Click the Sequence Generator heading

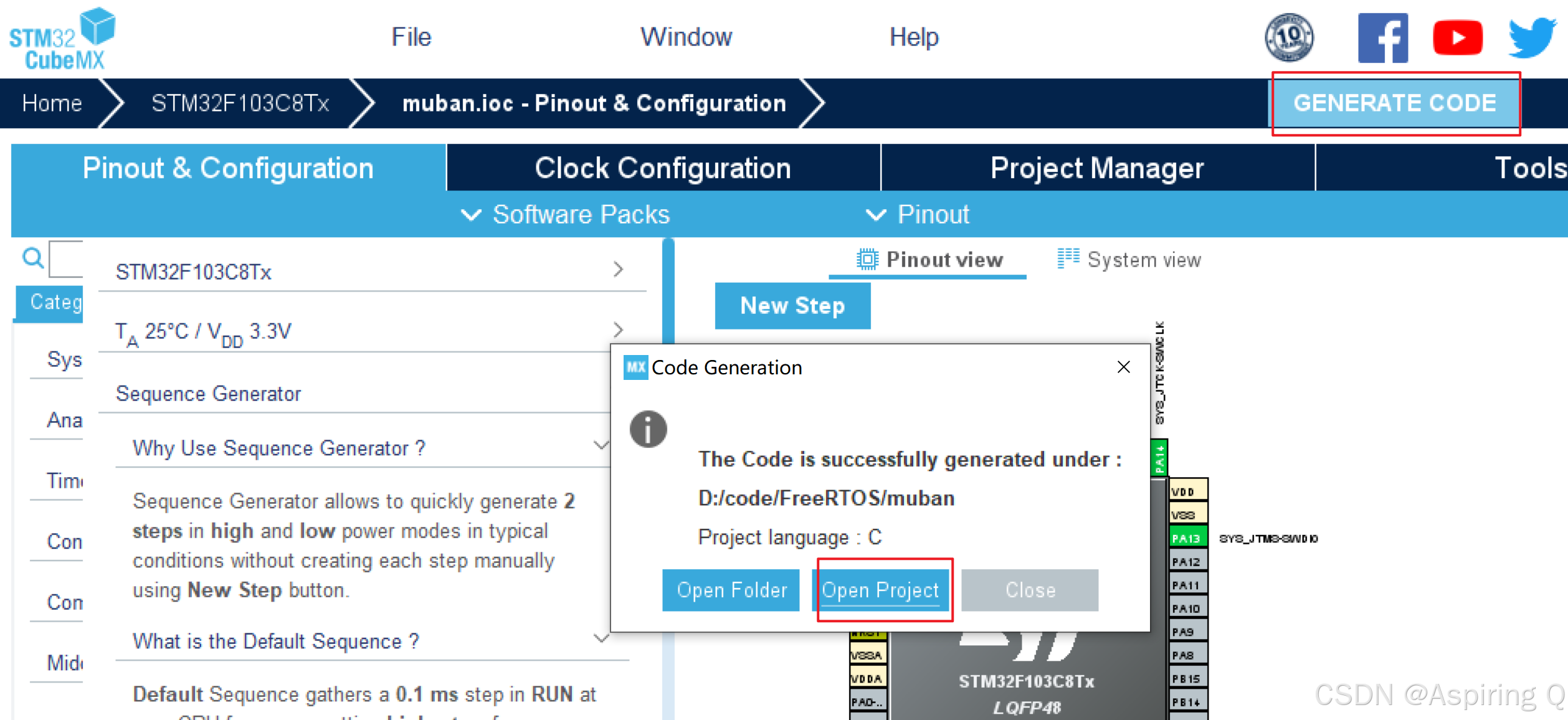tap(208, 394)
